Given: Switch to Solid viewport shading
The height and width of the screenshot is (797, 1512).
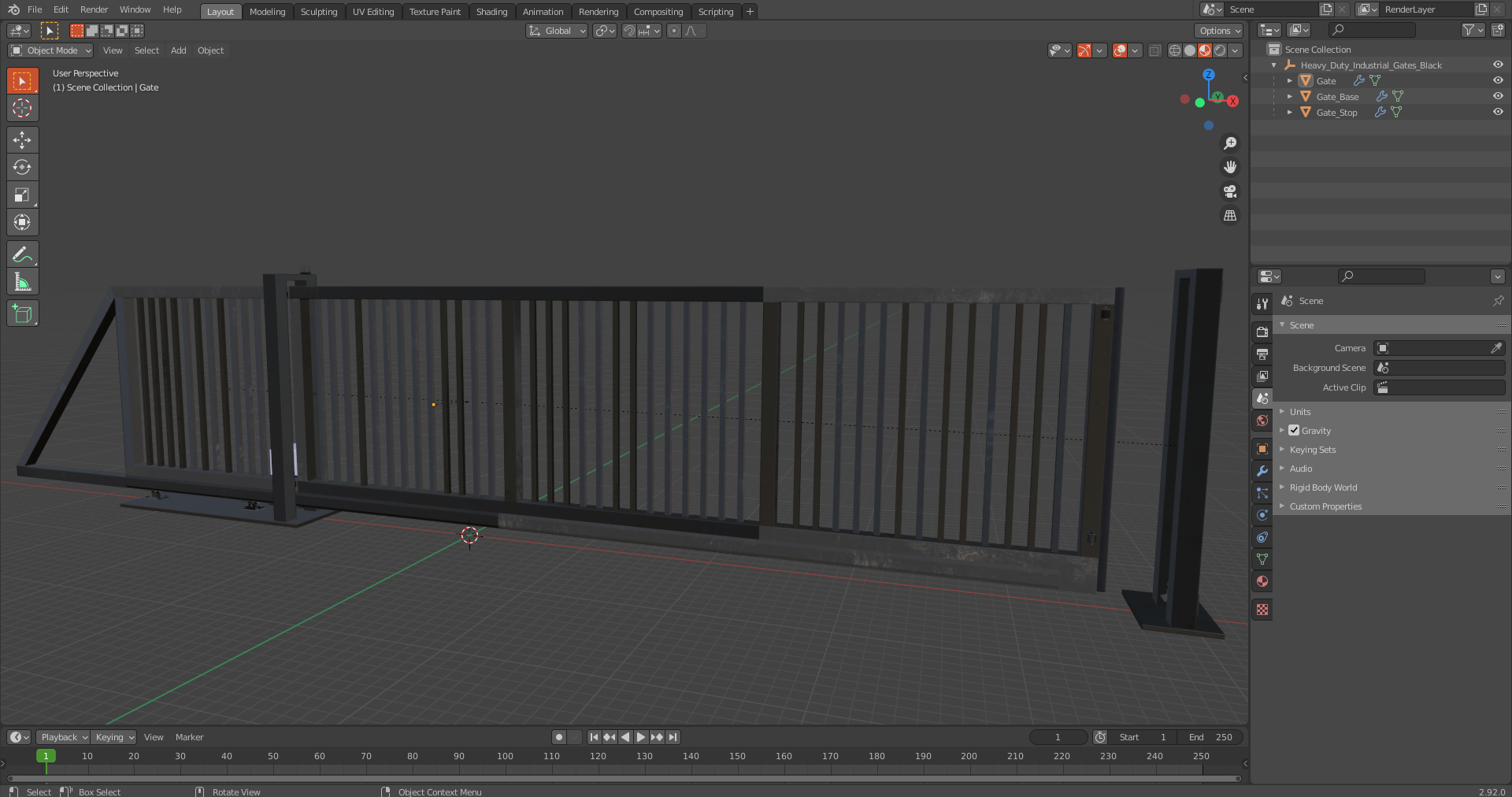Looking at the screenshot, I should click(1190, 50).
